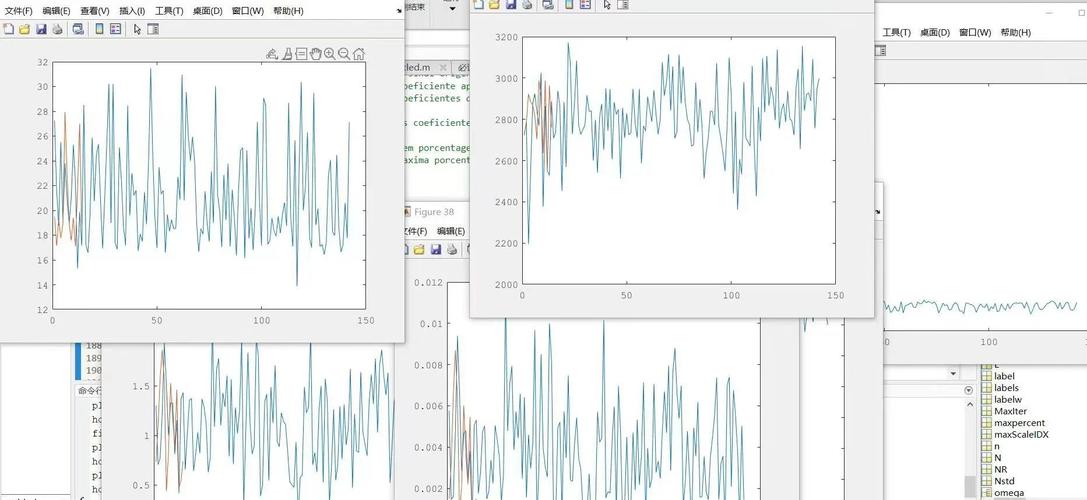The height and width of the screenshot is (500, 1087).
Task: Restore view with the Home icon
Action: [359, 54]
